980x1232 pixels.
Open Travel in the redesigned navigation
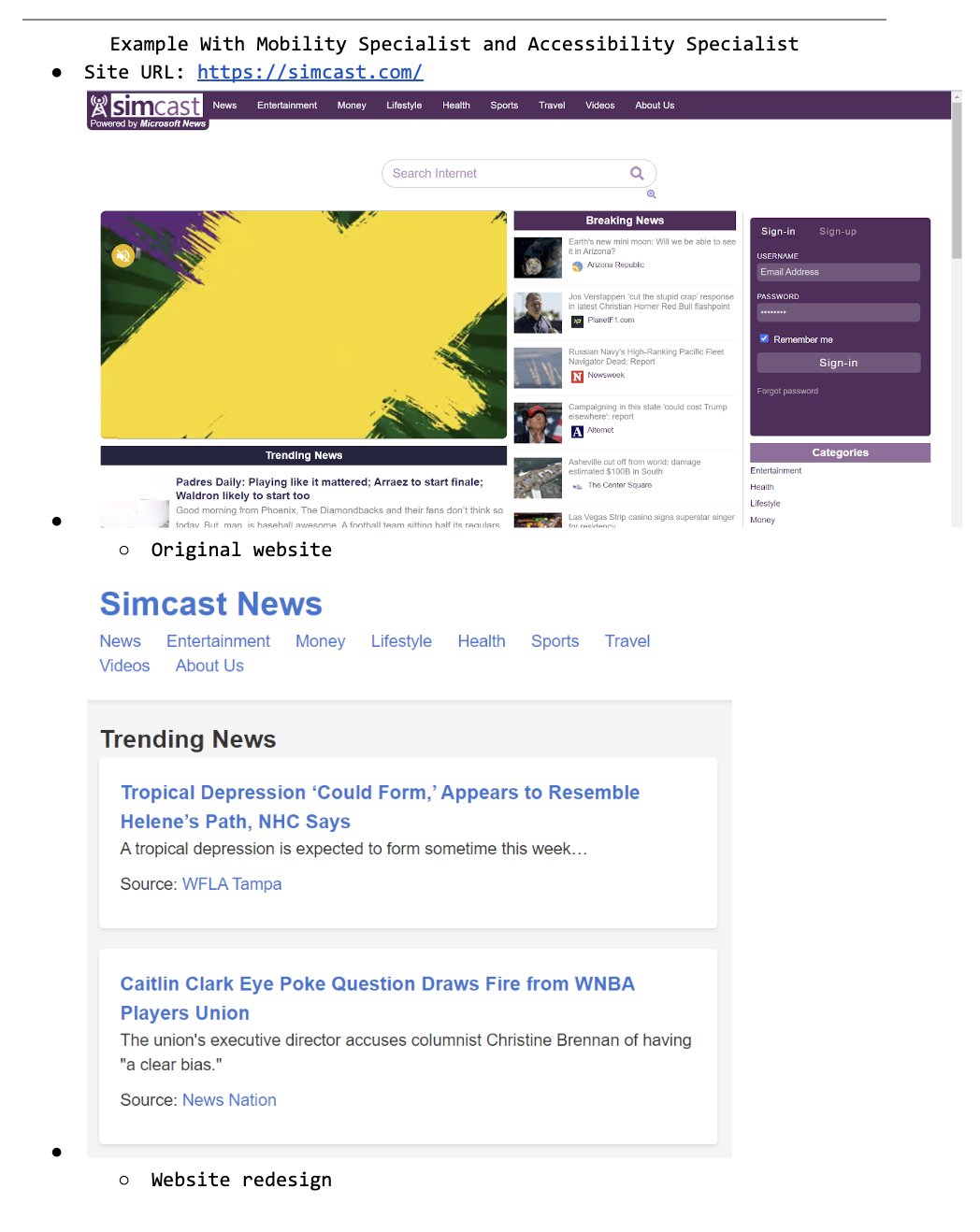(x=627, y=641)
